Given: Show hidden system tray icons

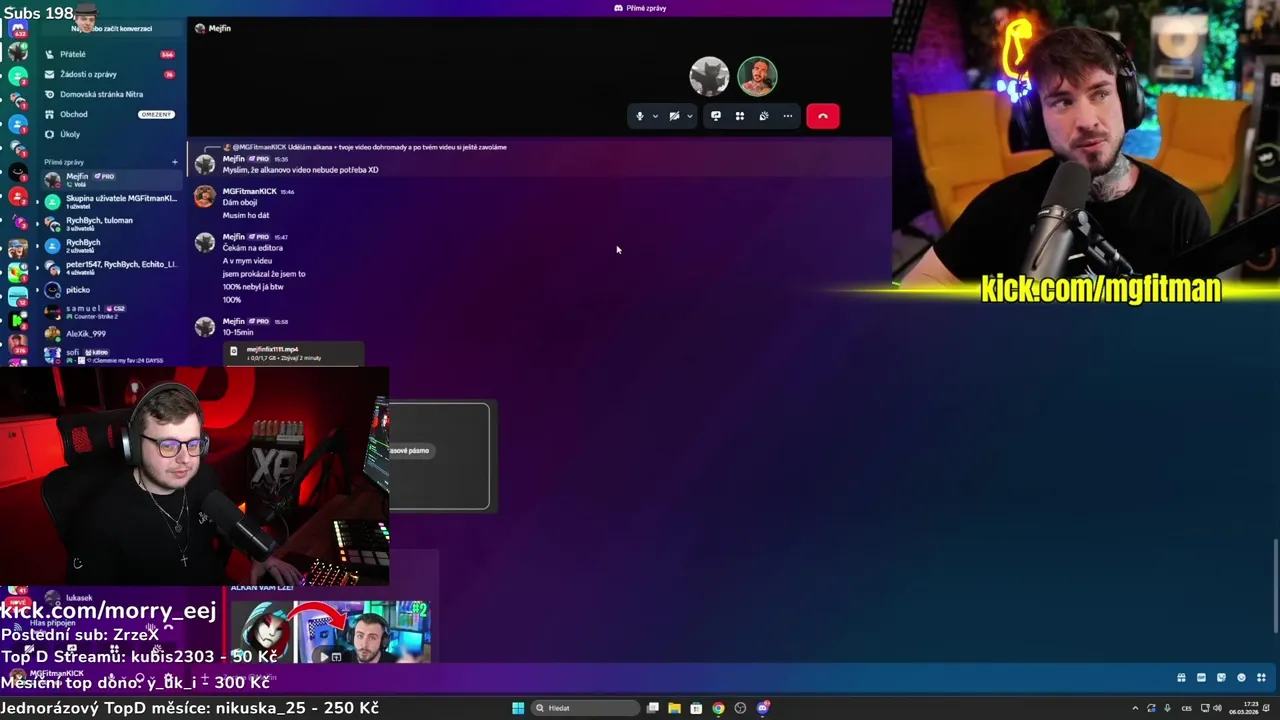Looking at the screenshot, I should [1135, 708].
